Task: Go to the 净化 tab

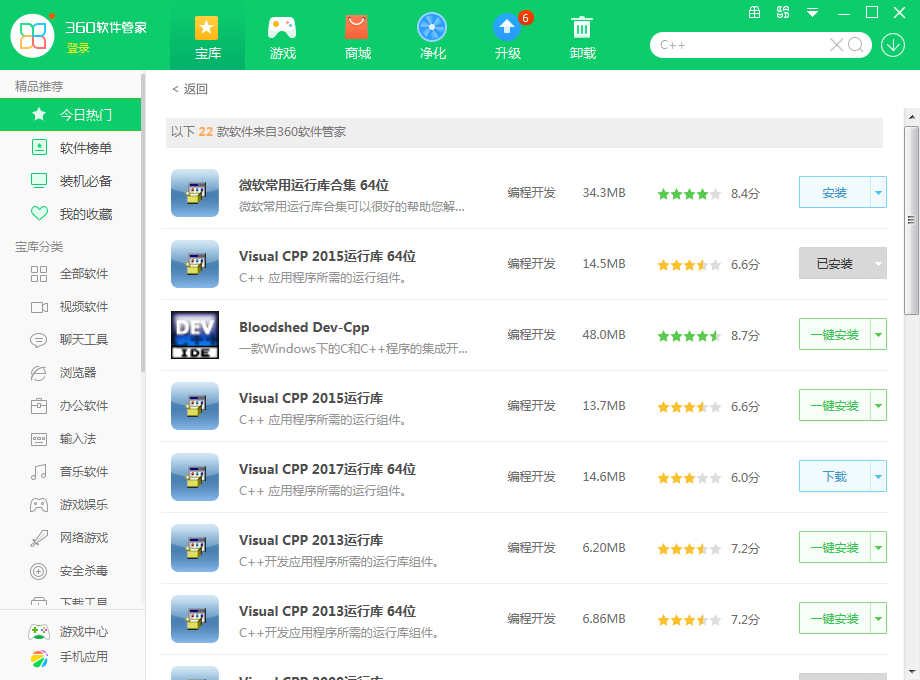Action: (x=432, y=37)
